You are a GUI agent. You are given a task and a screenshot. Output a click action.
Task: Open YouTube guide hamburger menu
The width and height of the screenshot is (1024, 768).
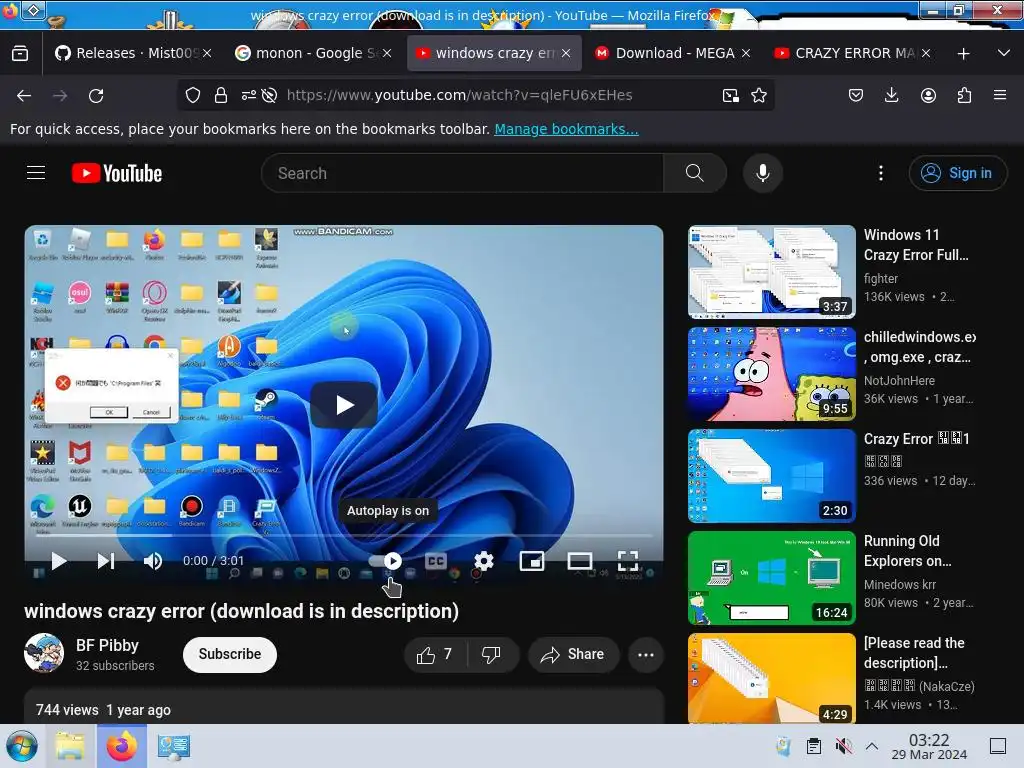click(36, 173)
